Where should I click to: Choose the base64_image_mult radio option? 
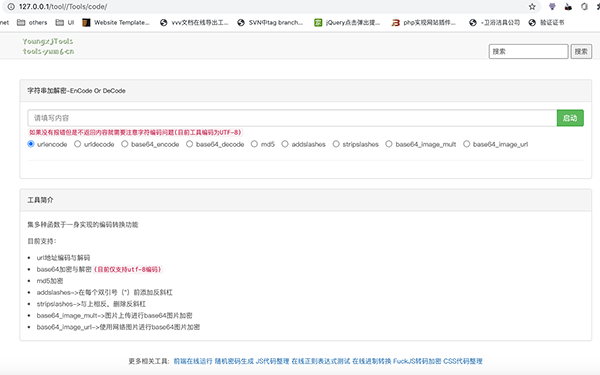coord(389,144)
